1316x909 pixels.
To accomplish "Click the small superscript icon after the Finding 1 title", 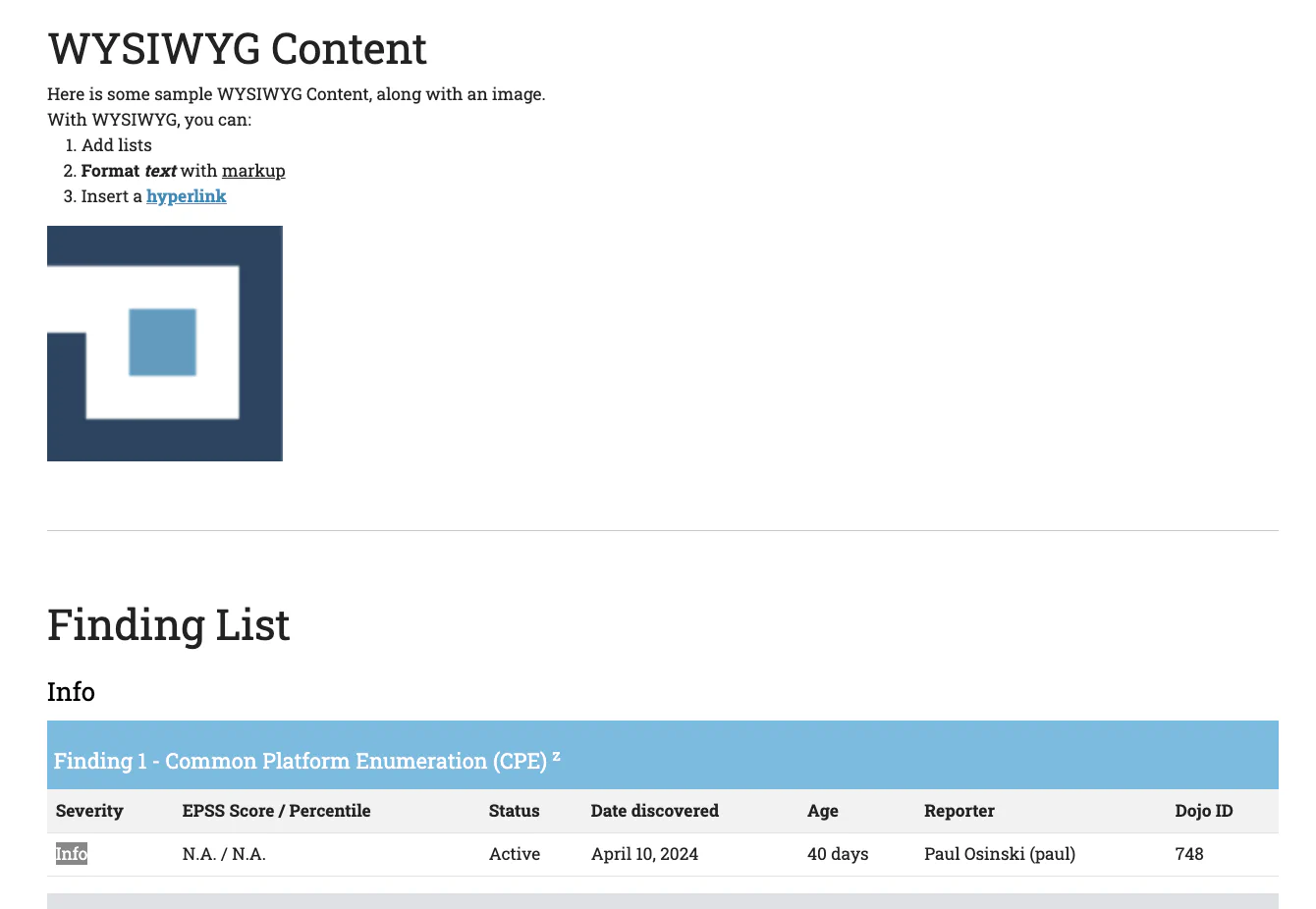I will click(556, 756).
